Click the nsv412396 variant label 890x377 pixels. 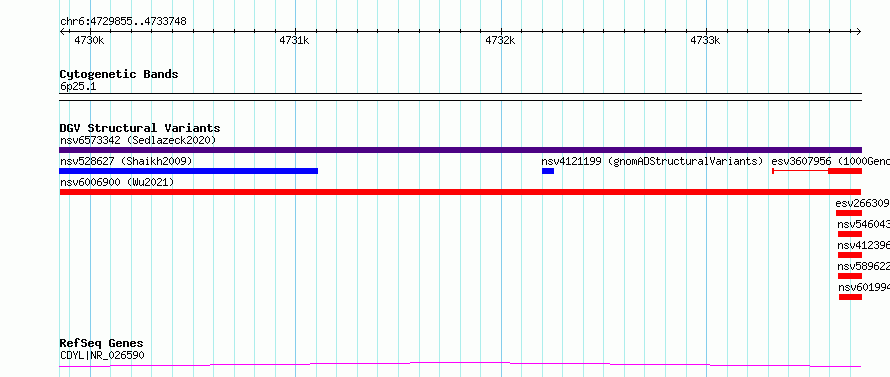pyautogui.click(x=863, y=245)
